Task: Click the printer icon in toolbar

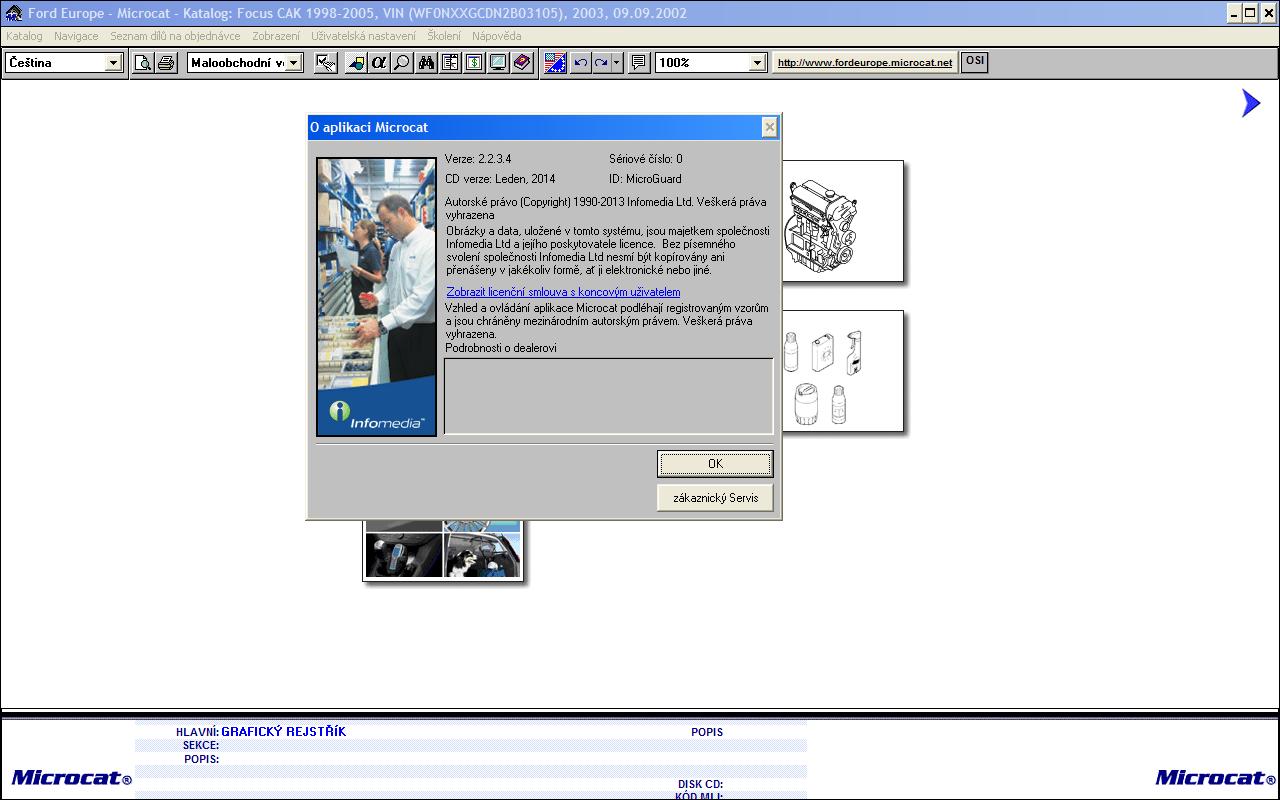Action: tap(166, 63)
